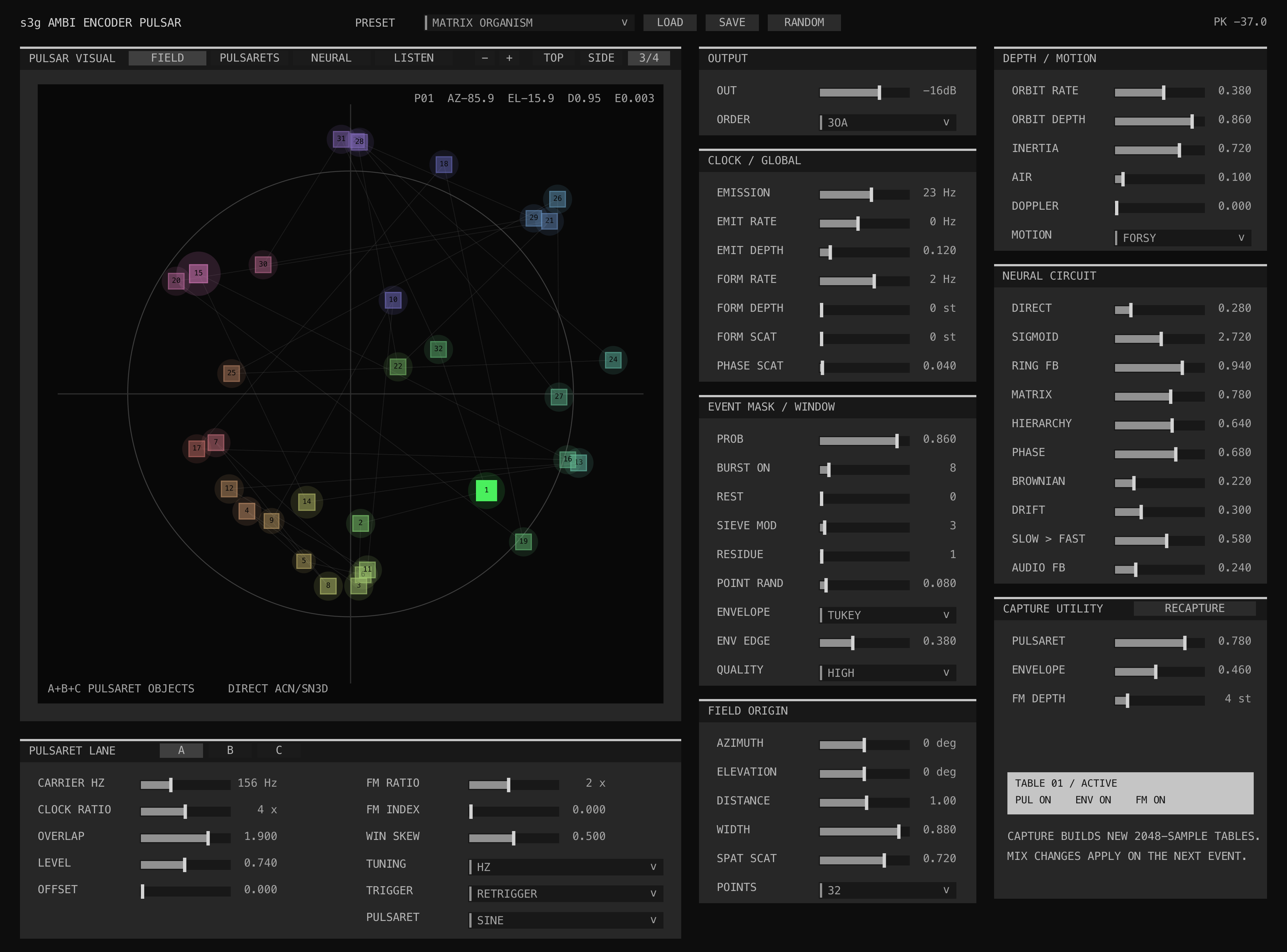Select pulsaret node 19

523,542
